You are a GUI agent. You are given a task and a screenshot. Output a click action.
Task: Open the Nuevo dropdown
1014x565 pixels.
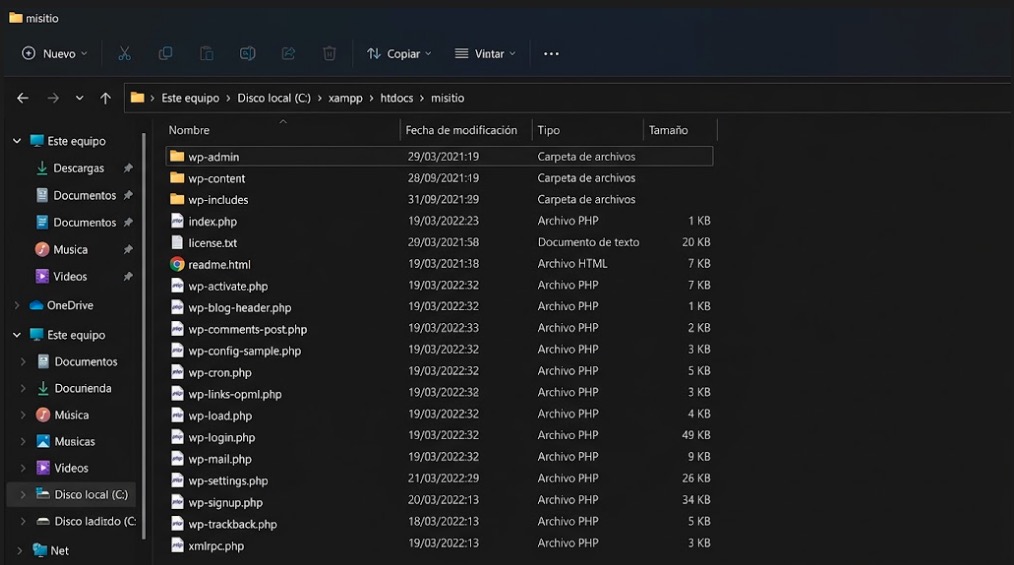[54, 54]
